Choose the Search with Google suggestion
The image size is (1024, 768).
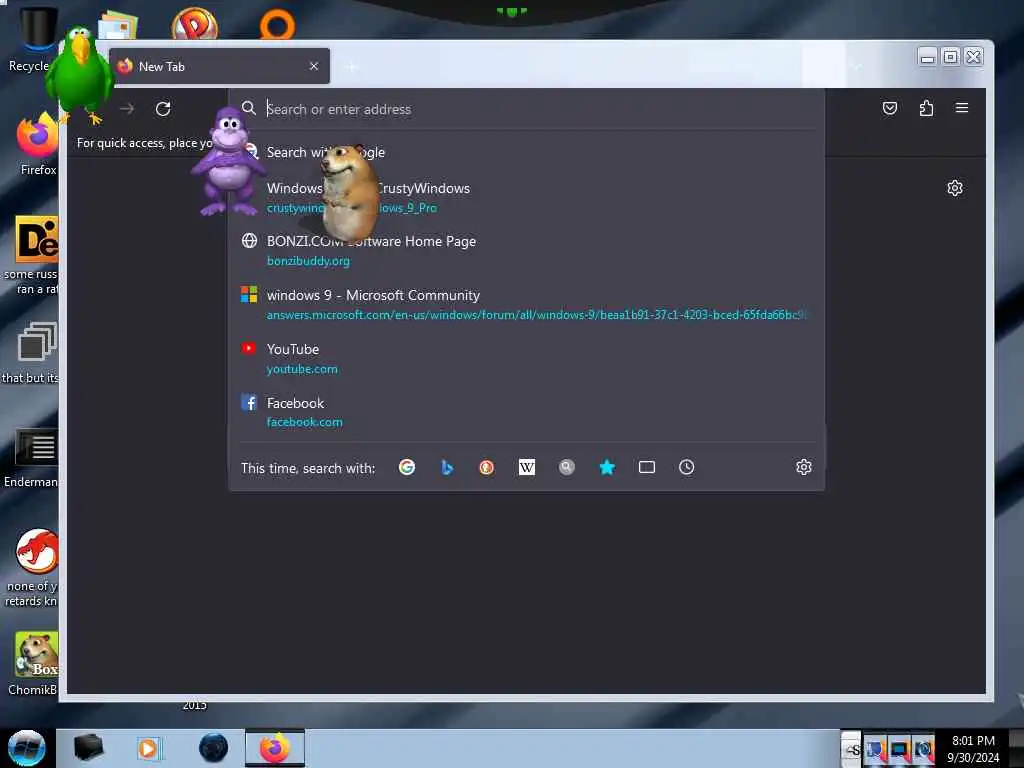pyautogui.click(x=526, y=152)
